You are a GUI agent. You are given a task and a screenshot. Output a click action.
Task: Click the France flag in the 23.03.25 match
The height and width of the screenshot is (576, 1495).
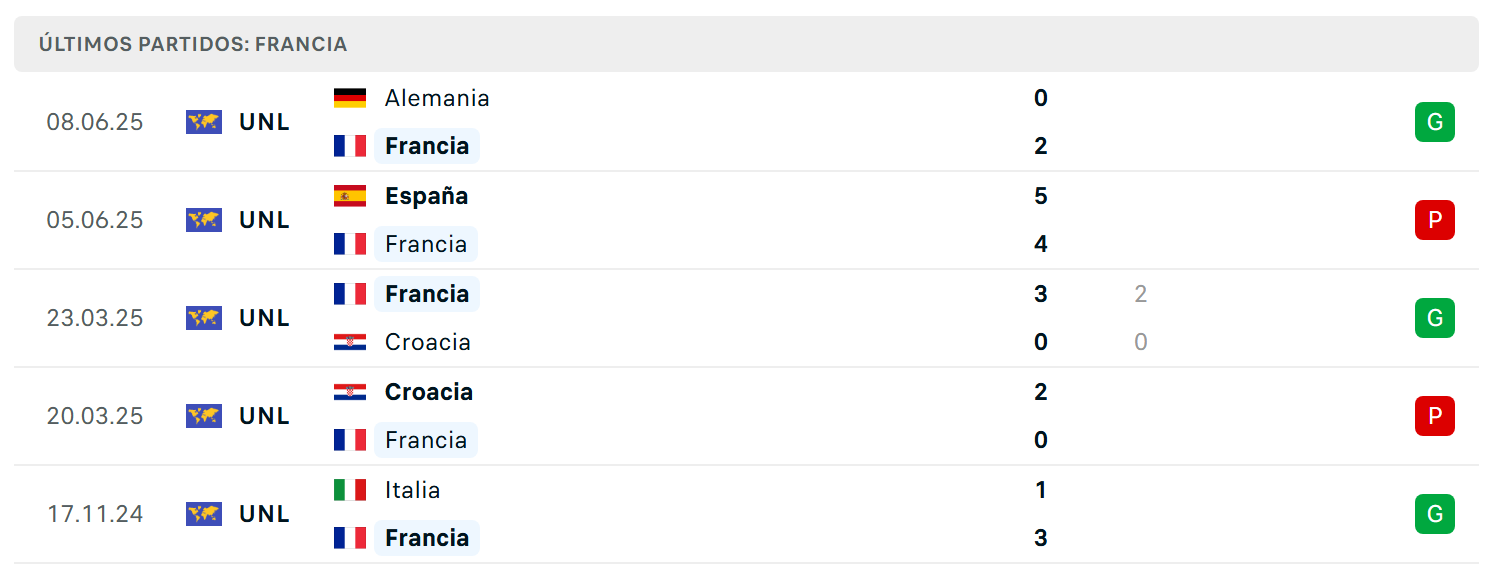click(x=350, y=294)
